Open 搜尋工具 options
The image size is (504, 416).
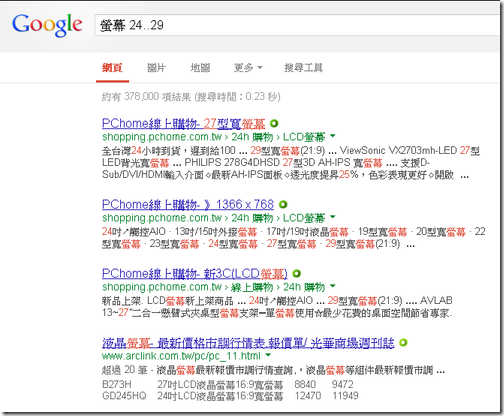tap(303, 68)
